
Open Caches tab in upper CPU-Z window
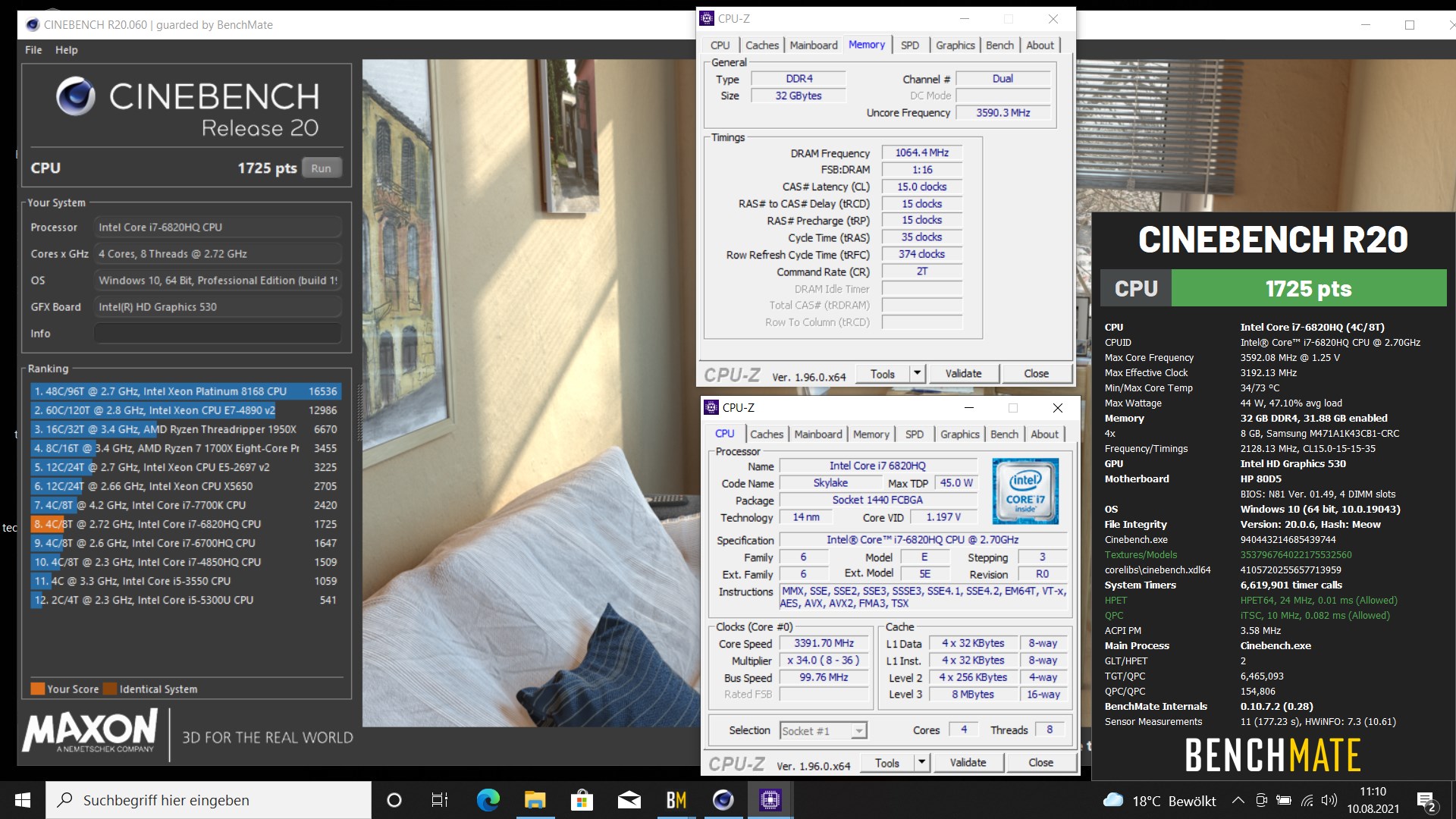[761, 45]
